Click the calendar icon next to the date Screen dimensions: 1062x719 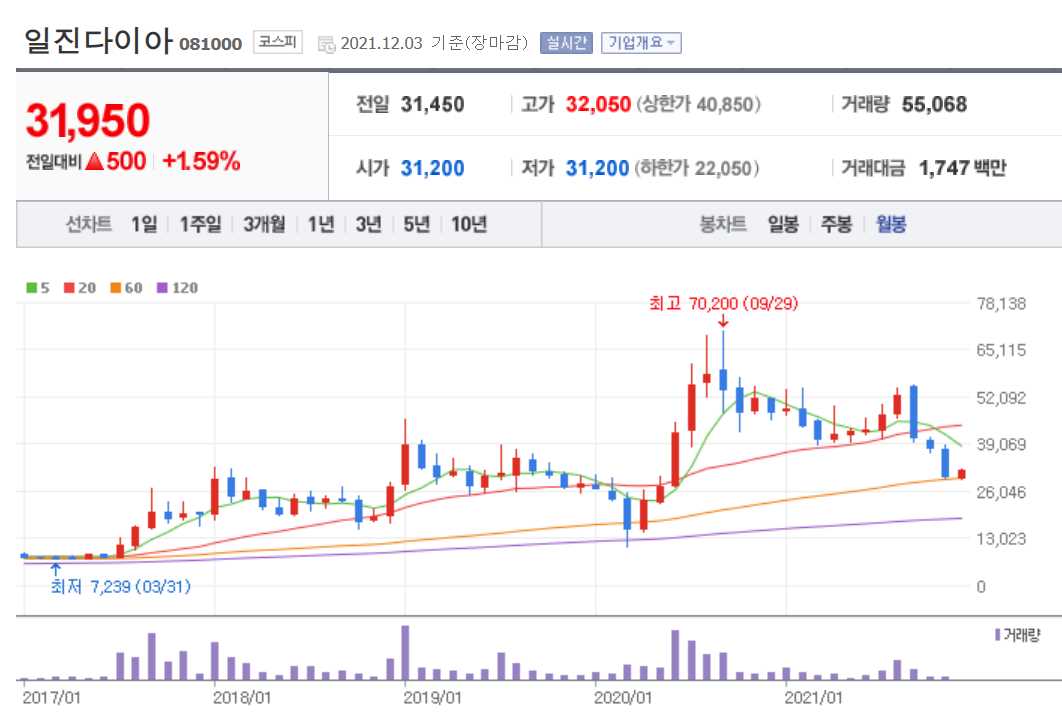pyautogui.click(x=326, y=44)
